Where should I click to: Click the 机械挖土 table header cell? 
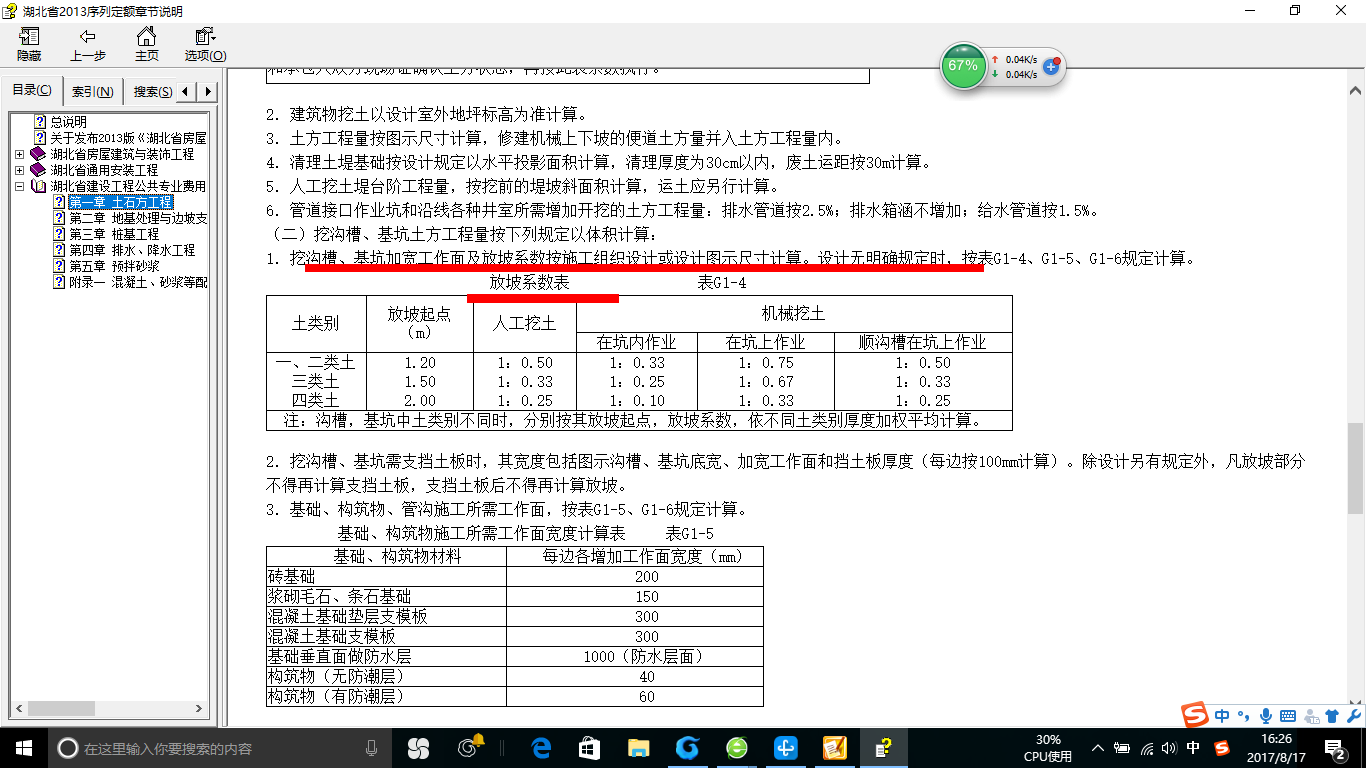(x=794, y=313)
